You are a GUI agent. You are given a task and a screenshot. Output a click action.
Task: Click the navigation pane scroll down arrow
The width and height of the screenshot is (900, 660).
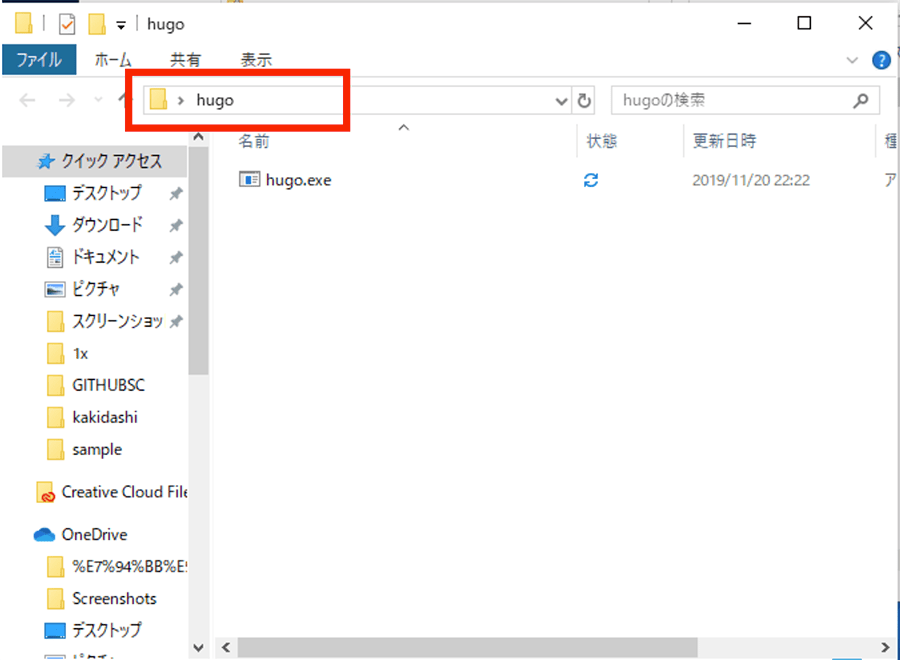(199, 648)
